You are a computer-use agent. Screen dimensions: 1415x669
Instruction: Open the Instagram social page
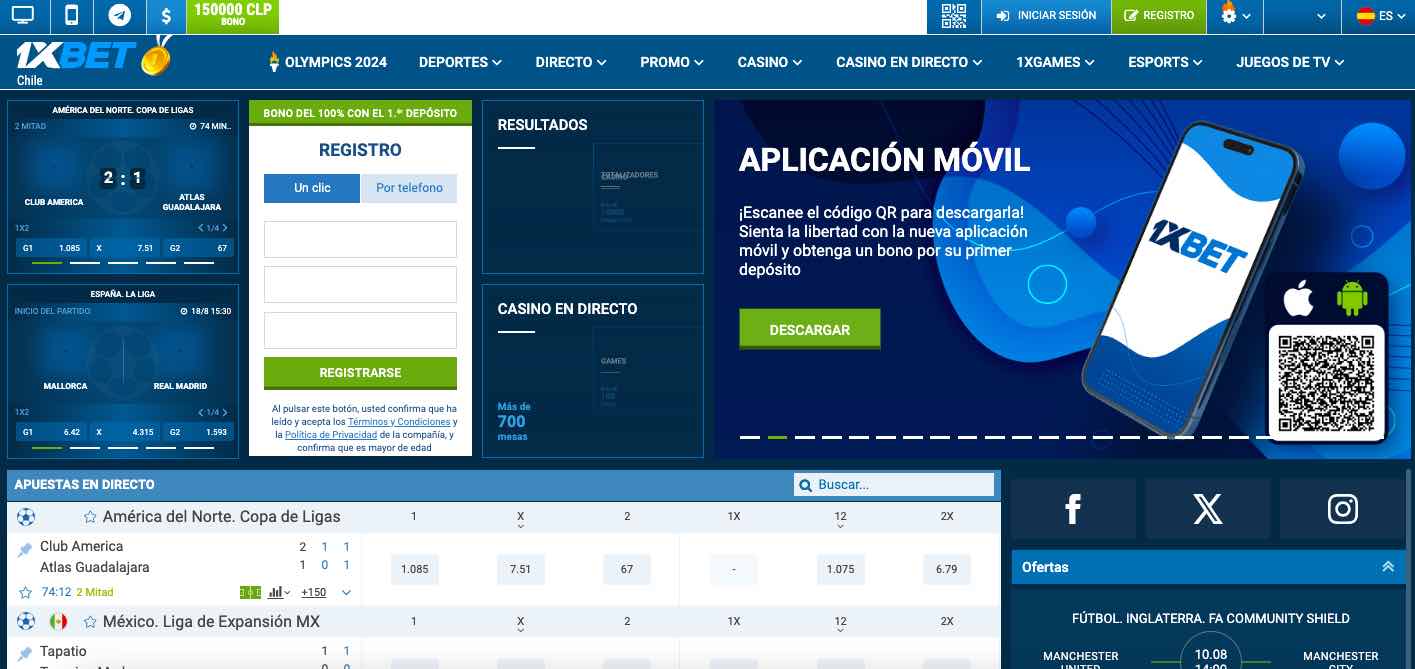(1342, 509)
